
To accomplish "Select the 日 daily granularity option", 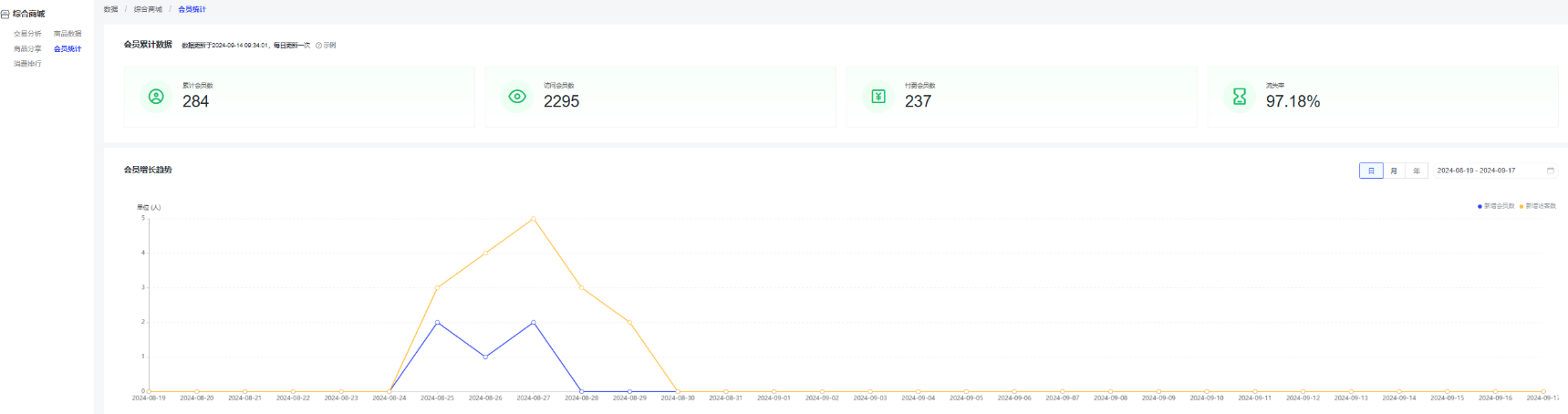I will pyautogui.click(x=1371, y=171).
